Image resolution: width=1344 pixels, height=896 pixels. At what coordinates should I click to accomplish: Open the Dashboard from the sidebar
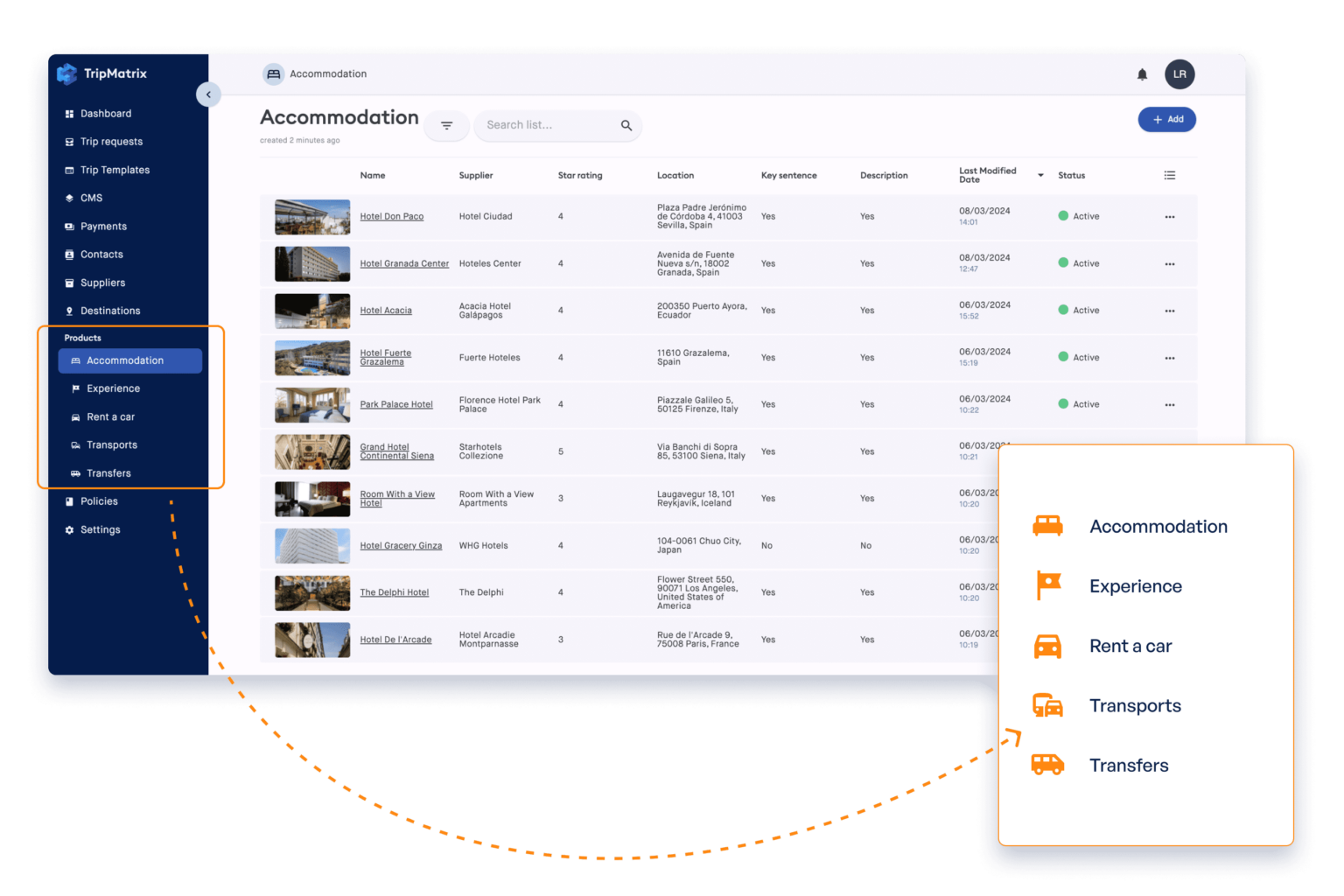coord(106,113)
